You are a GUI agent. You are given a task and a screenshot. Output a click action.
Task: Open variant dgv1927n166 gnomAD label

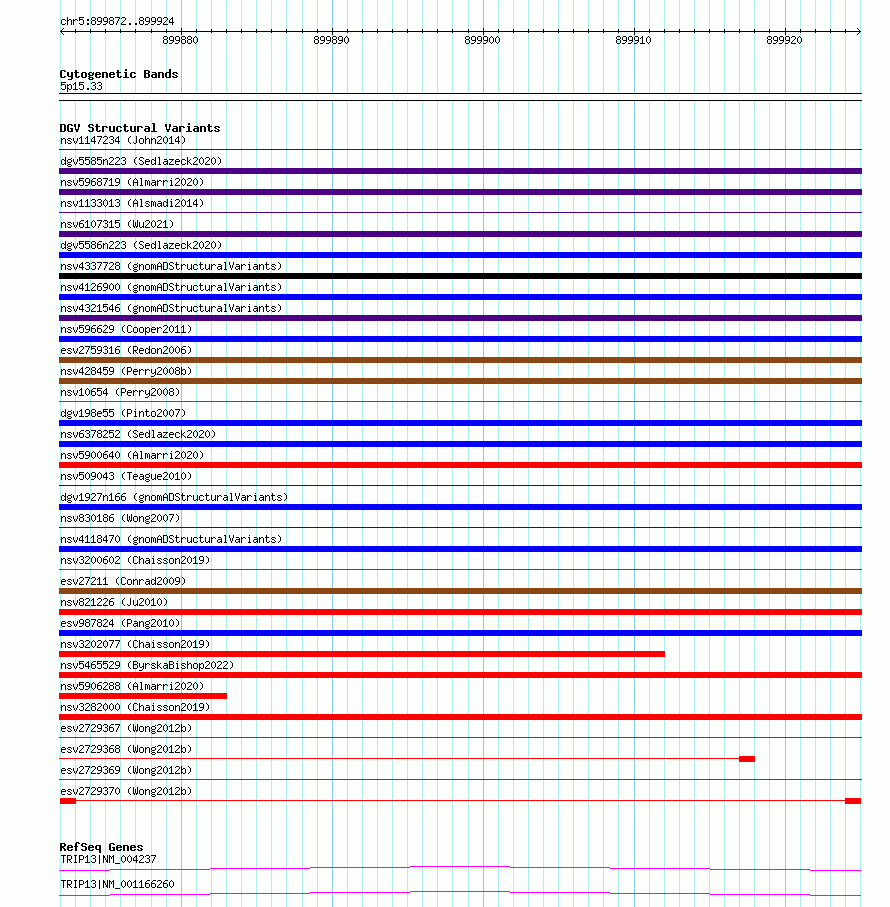173,497
